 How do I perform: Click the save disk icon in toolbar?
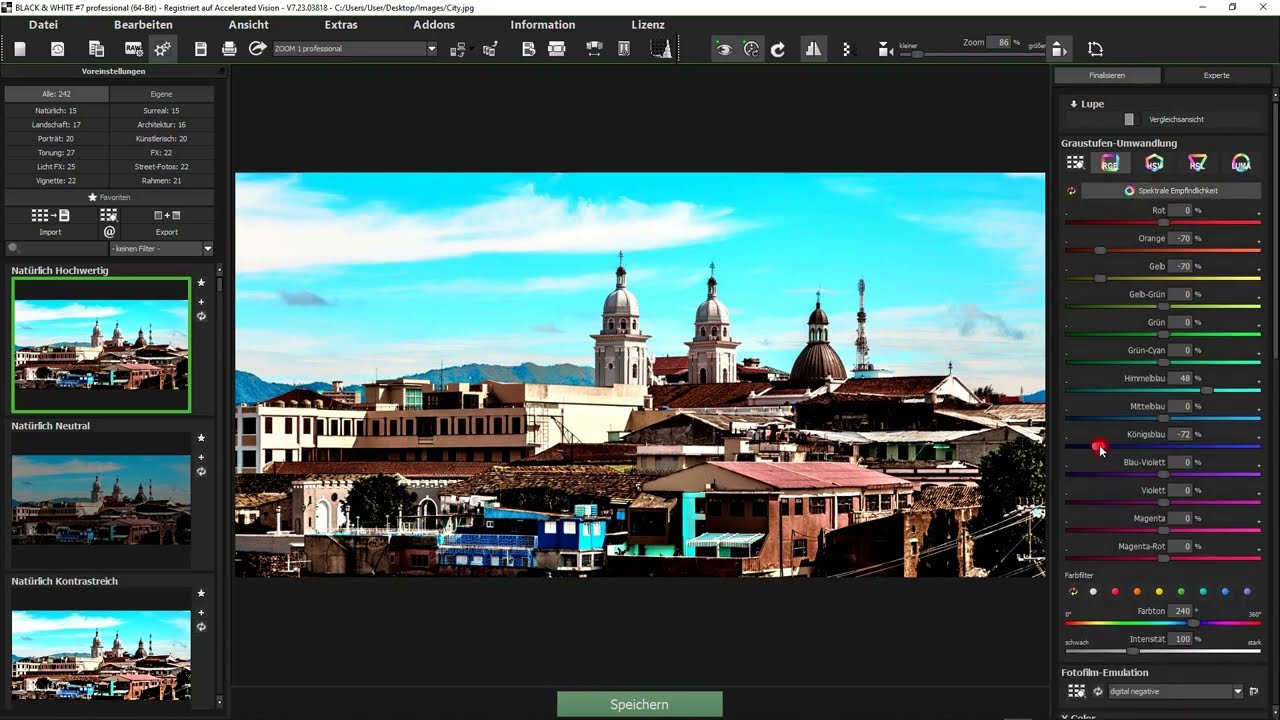[201, 49]
